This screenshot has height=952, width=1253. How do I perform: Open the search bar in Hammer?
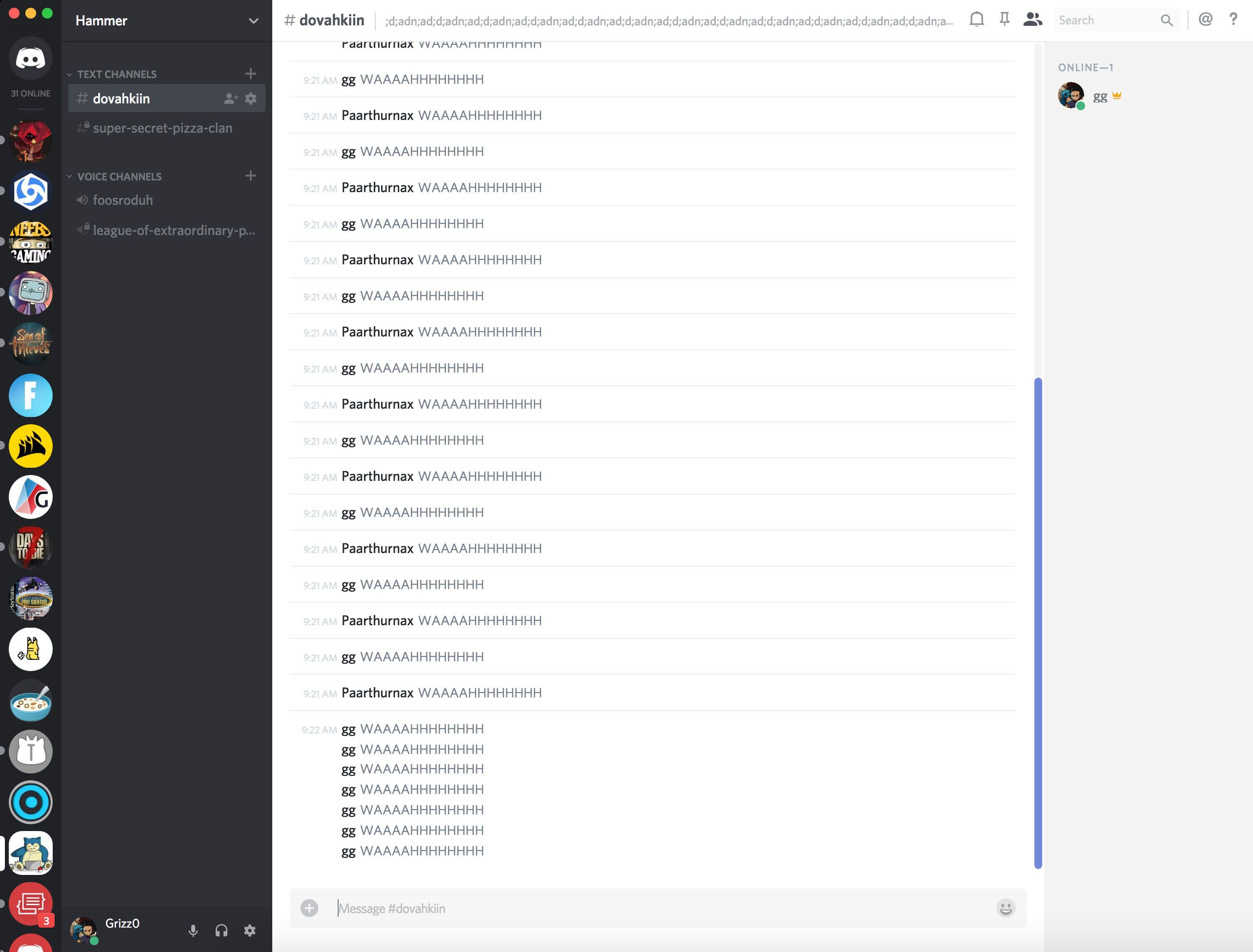[x=1113, y=20]
